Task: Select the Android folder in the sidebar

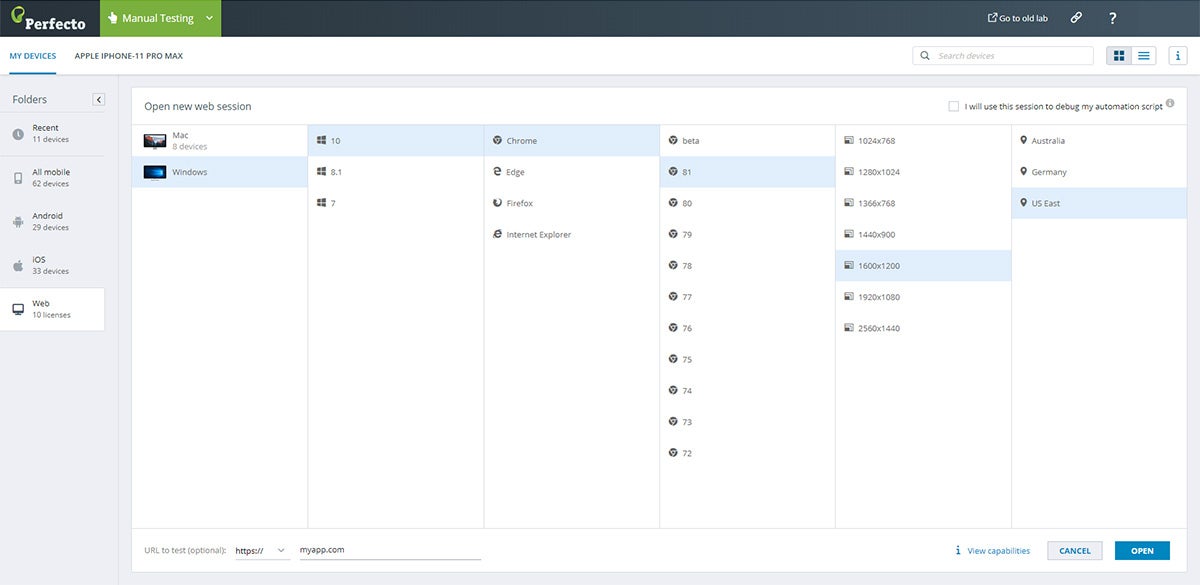Action: [x=47, y=220]
